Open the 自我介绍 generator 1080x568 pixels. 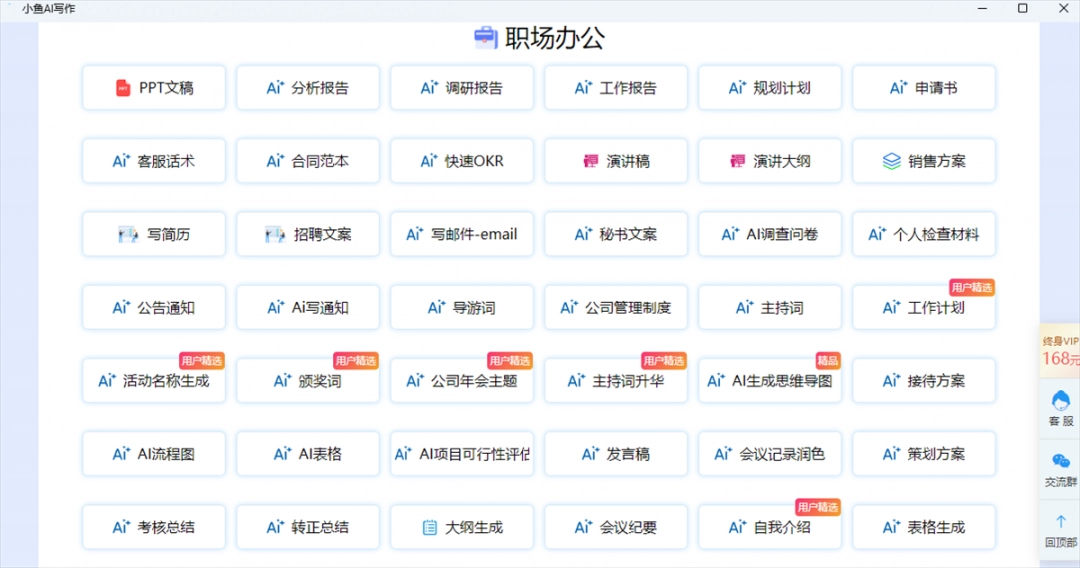tap(769, 527)
